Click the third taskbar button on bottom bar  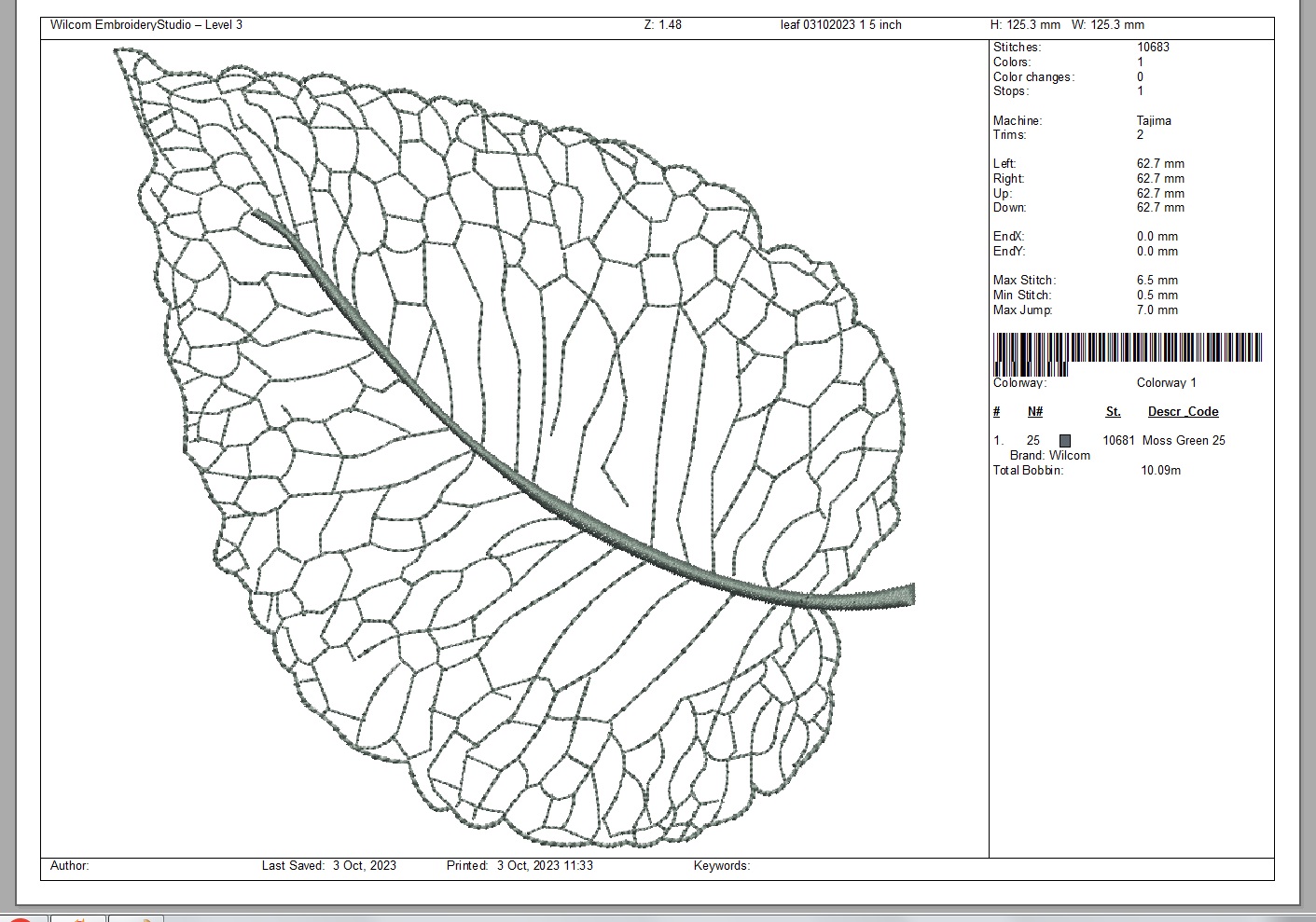click(136, 918)
